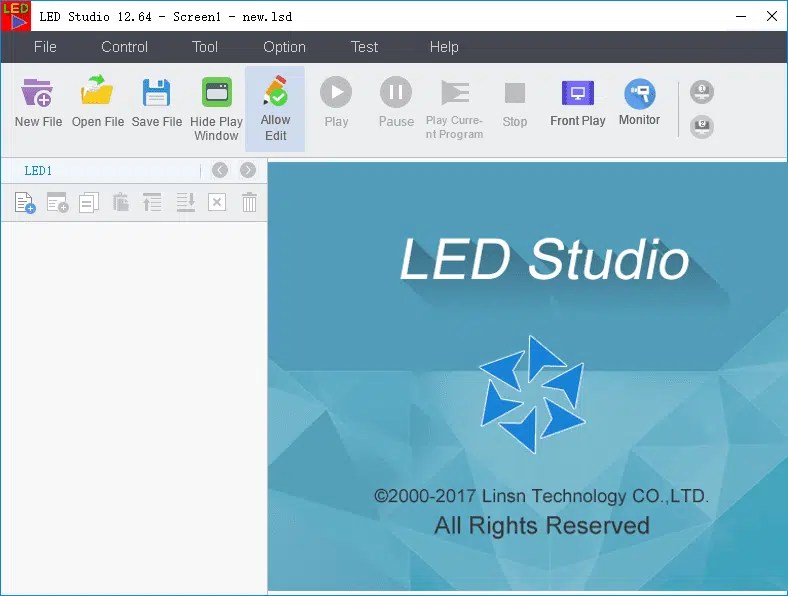Click the Pause playback button
Viewport: 788px width, 596px height.
coord(396,103)
